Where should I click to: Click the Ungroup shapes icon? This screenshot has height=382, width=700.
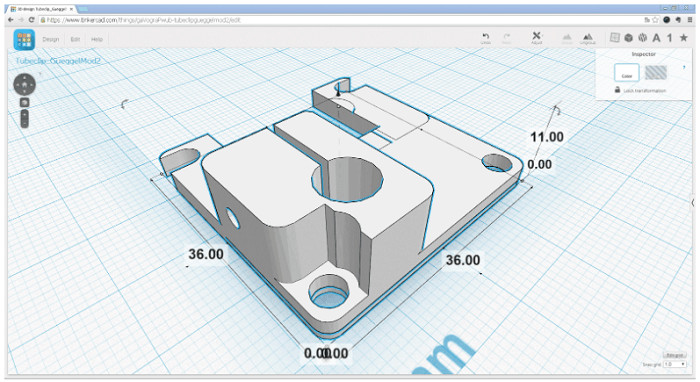point(588,37)
